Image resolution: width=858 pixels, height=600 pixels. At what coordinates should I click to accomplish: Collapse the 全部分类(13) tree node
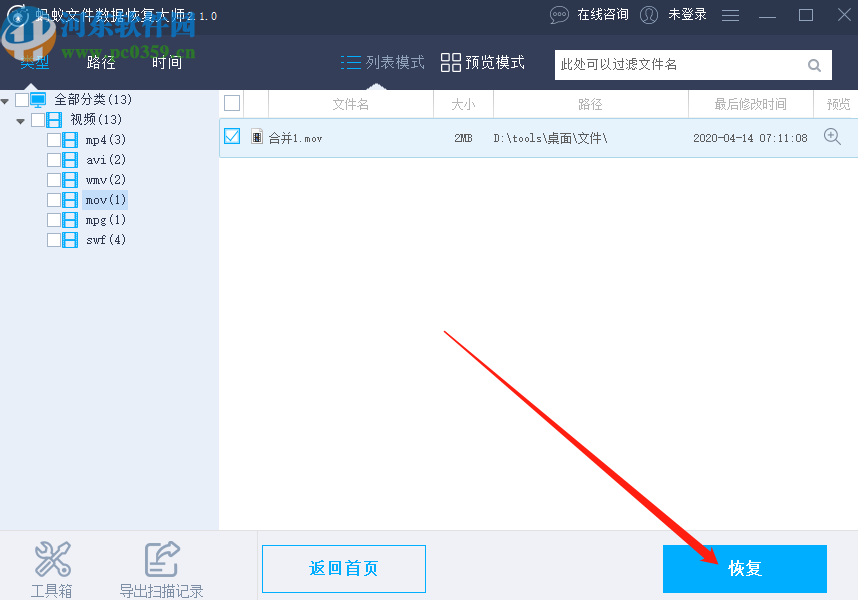(x=5, y=99)
